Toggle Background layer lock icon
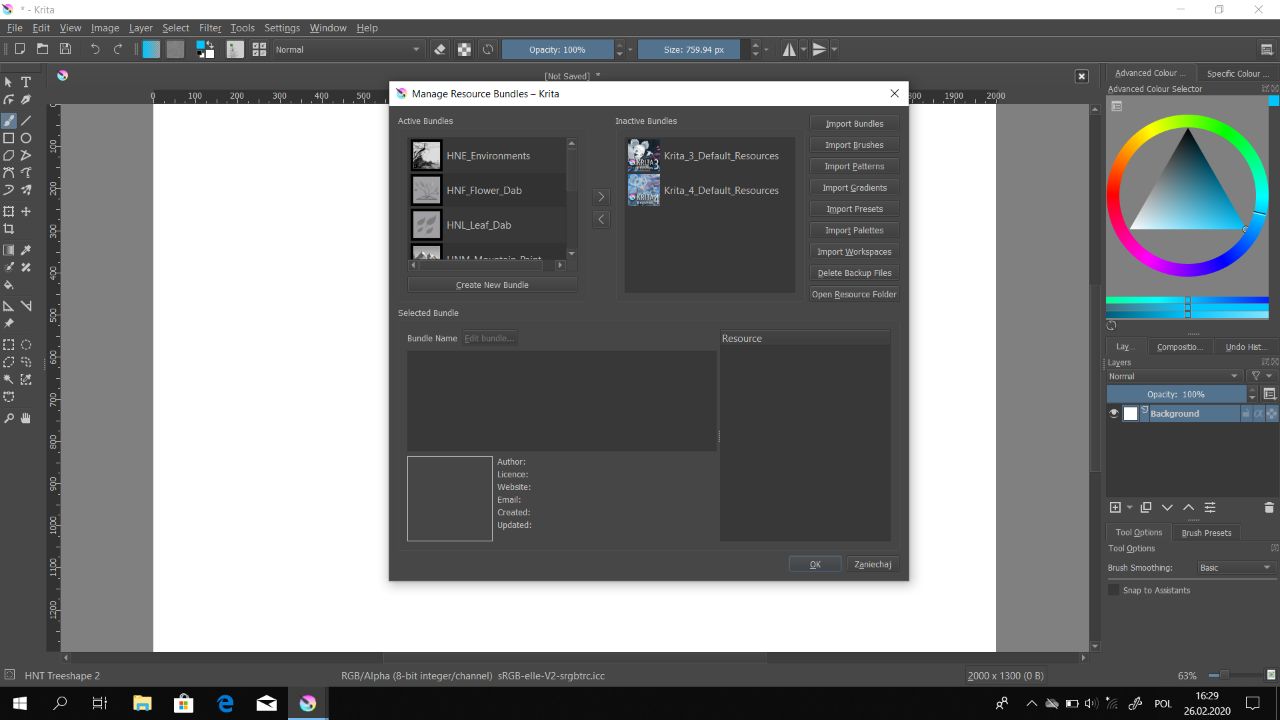Image resolution: width=1280 pixels, height=720 pixels. tap(1246, 413)
